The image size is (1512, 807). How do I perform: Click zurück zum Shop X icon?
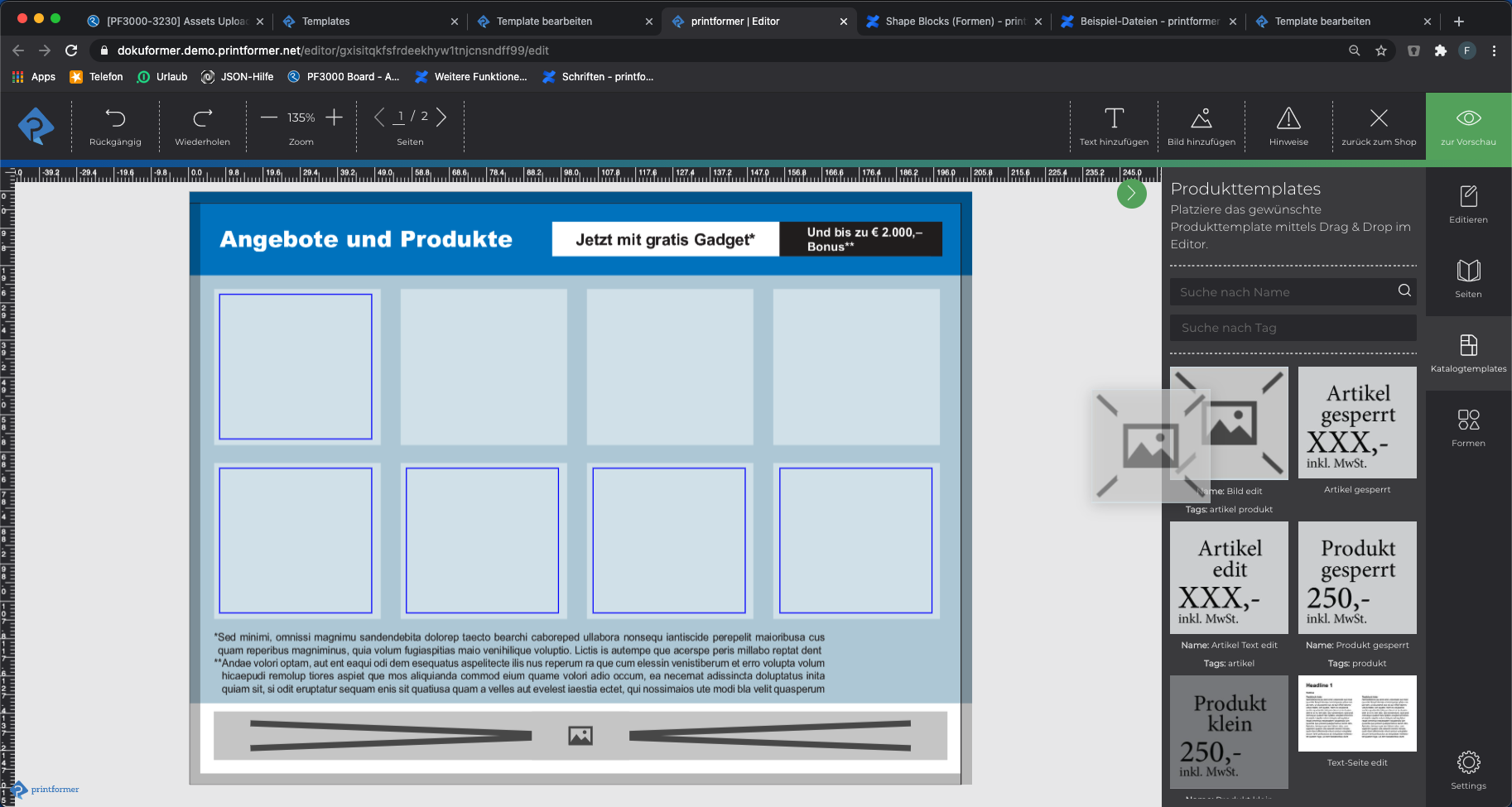[x=1379, y=118]
